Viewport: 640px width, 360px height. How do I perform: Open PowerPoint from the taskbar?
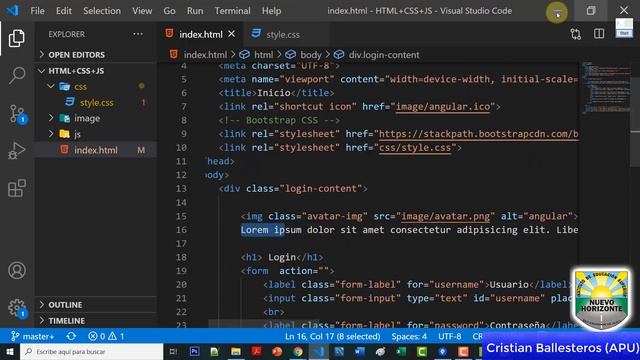pos(277,351)
